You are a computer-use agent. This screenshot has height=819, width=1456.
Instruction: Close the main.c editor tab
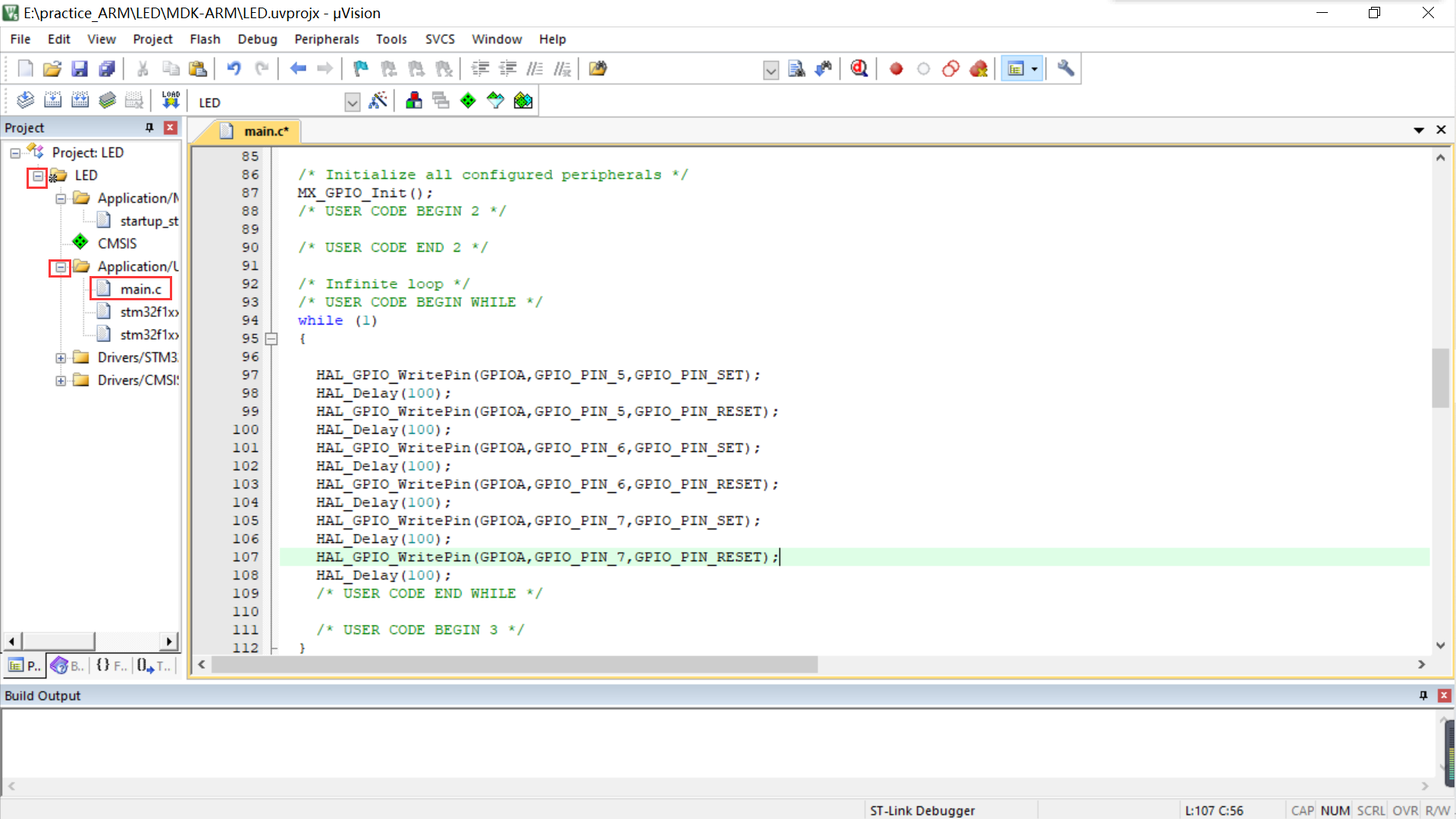pos(1441,130)
